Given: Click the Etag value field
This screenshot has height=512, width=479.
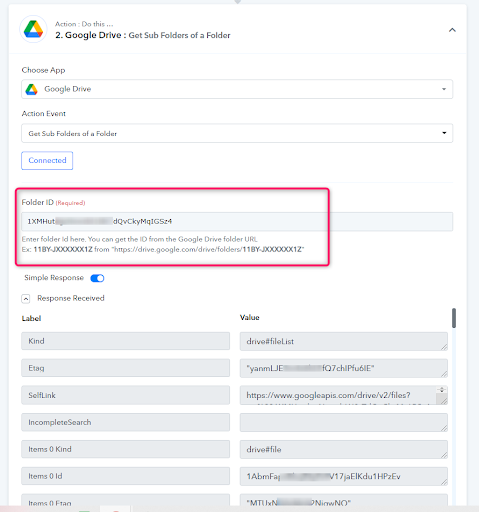Looking at the screenshot, I should (343, 368).
